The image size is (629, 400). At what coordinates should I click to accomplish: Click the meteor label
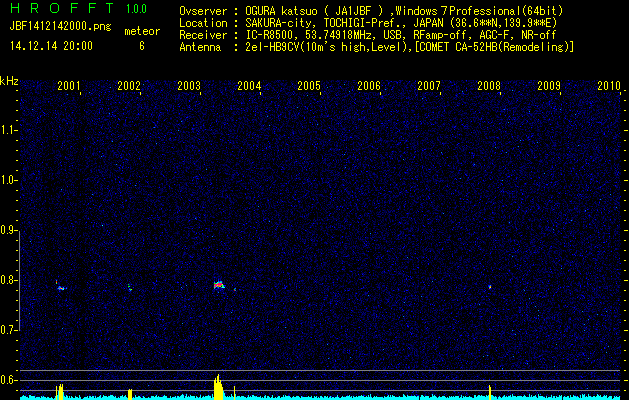(x=142, y=31)
